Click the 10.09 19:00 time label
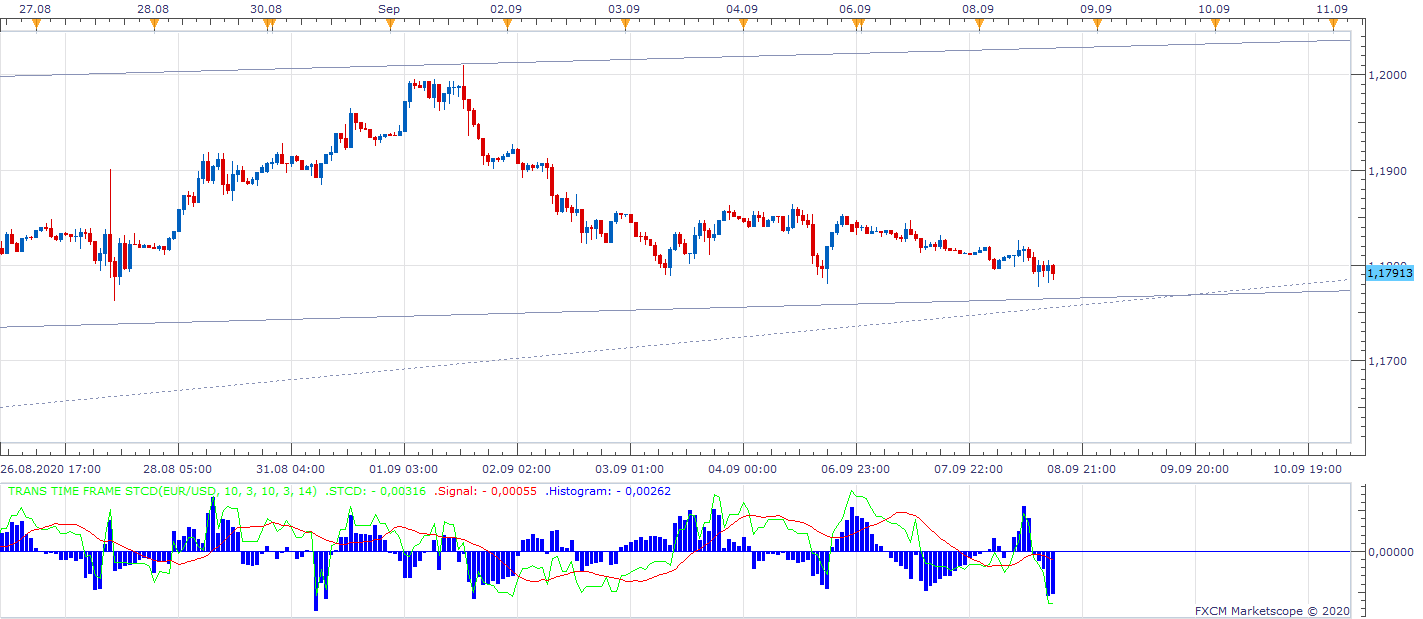The height and width of the screenshot is (619, 1423). (x=1308, y=468)
